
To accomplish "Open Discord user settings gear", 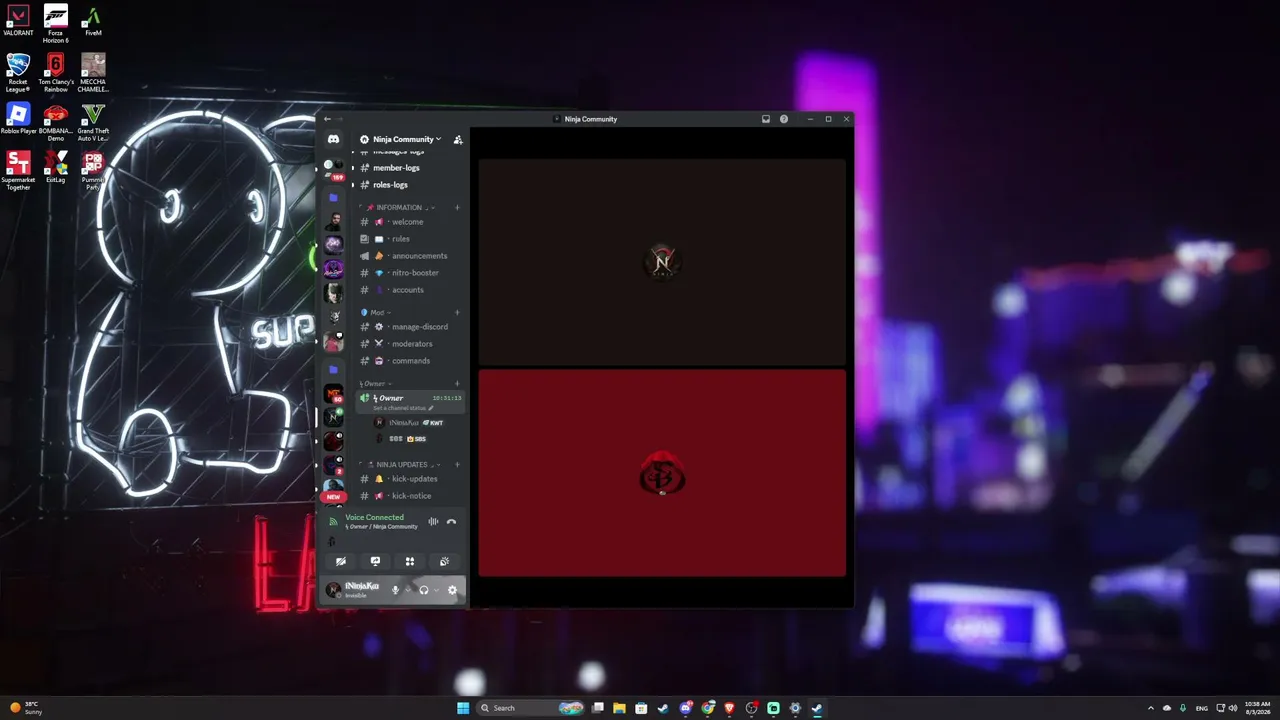I will 452,590.
